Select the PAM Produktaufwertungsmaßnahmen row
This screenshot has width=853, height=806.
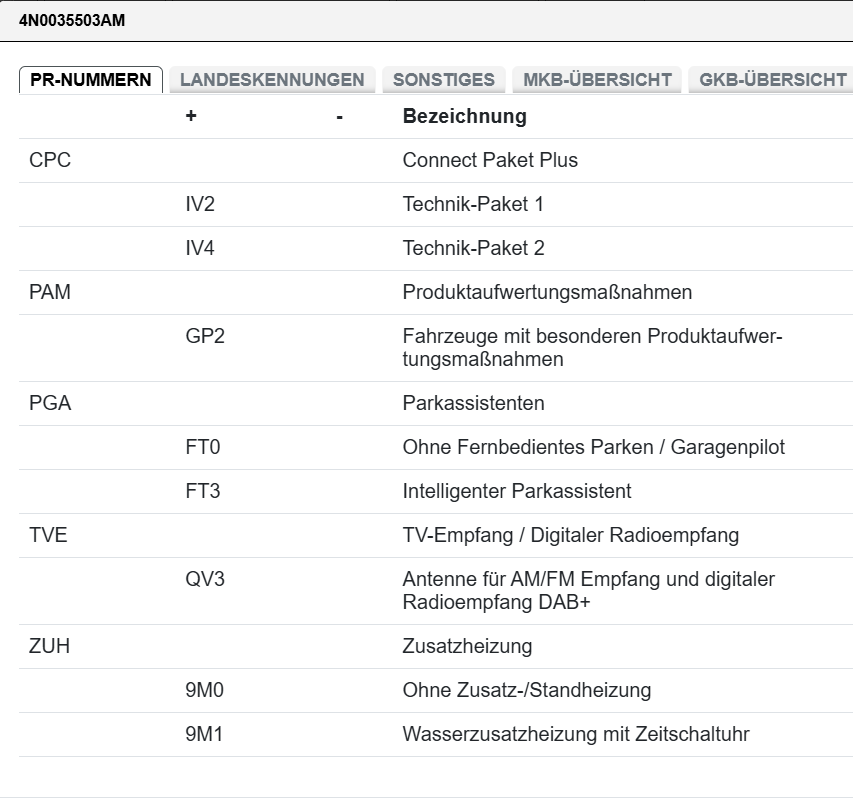coord(436,293)
